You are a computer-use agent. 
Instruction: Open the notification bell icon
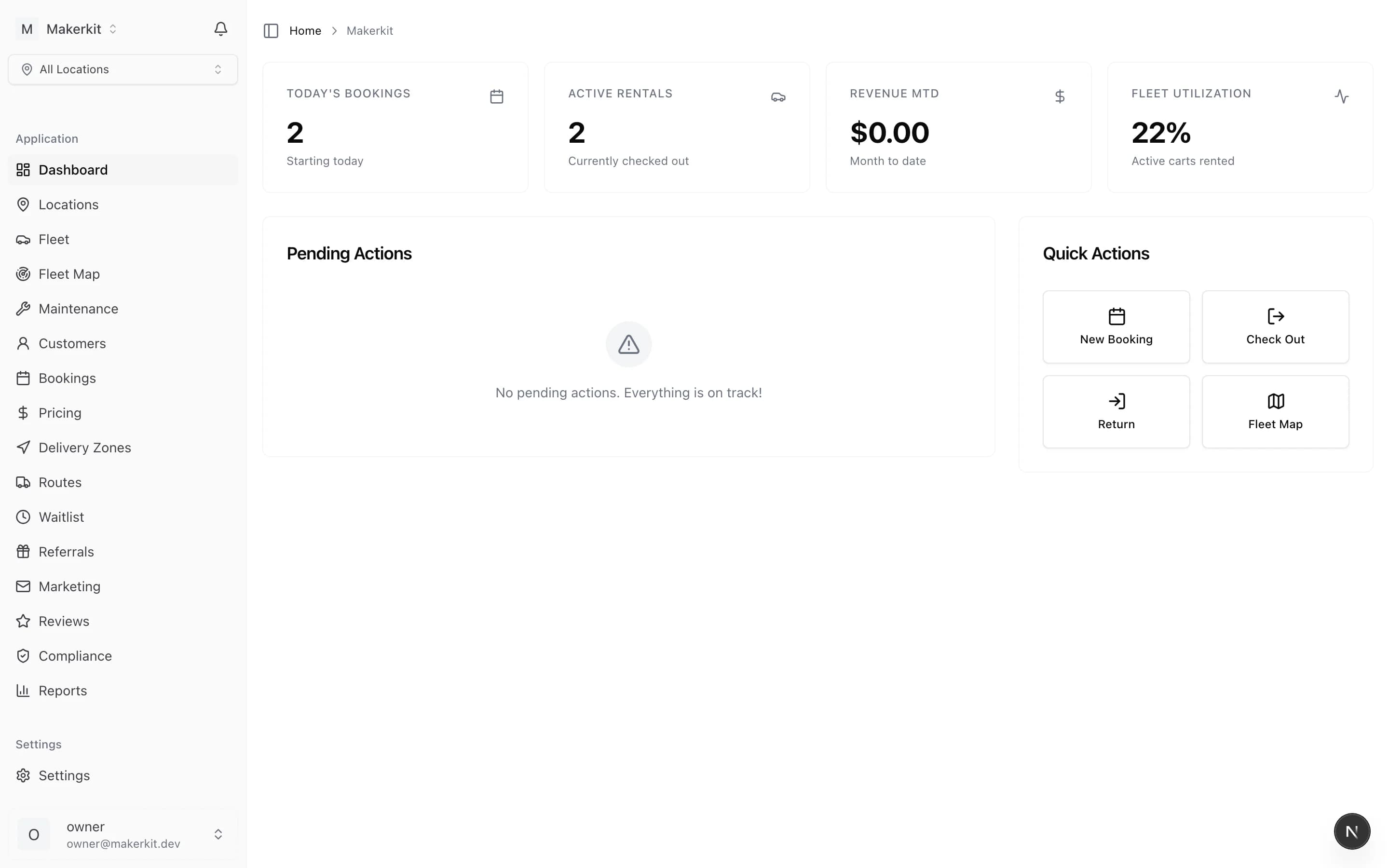click(x=220, y=28)
